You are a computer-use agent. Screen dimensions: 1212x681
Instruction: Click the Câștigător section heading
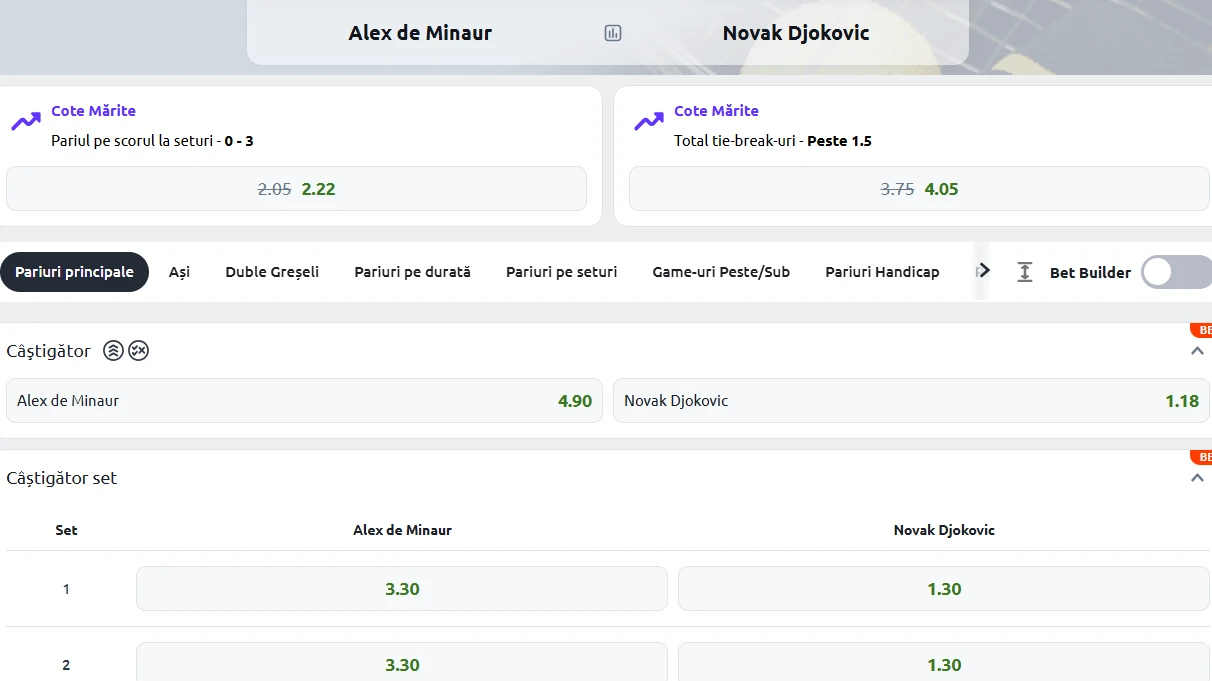tap(48, 351)
